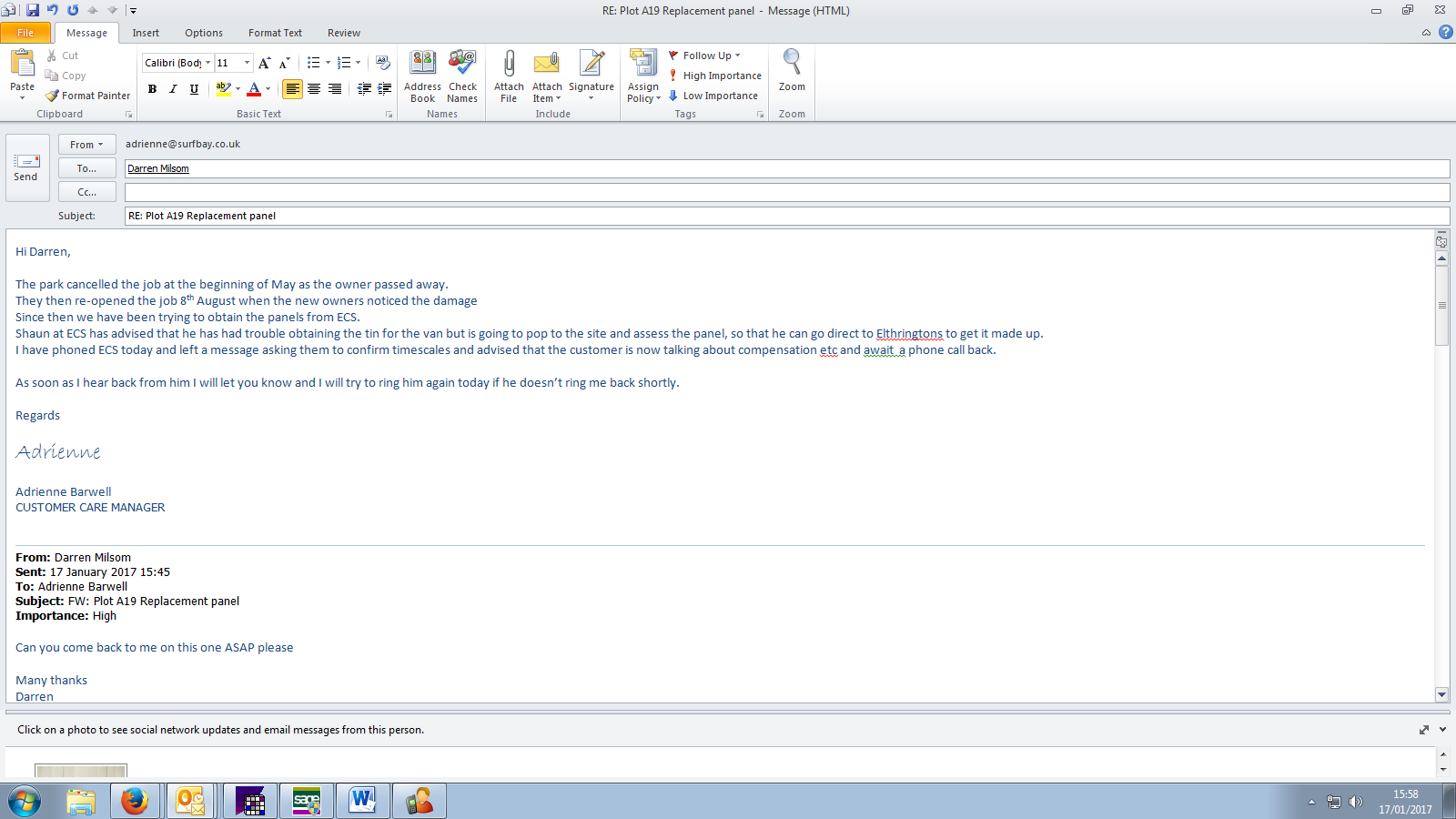Expand the font size dropdown
The width and height of the screenshot is (1456, 819).
(247, 63)
